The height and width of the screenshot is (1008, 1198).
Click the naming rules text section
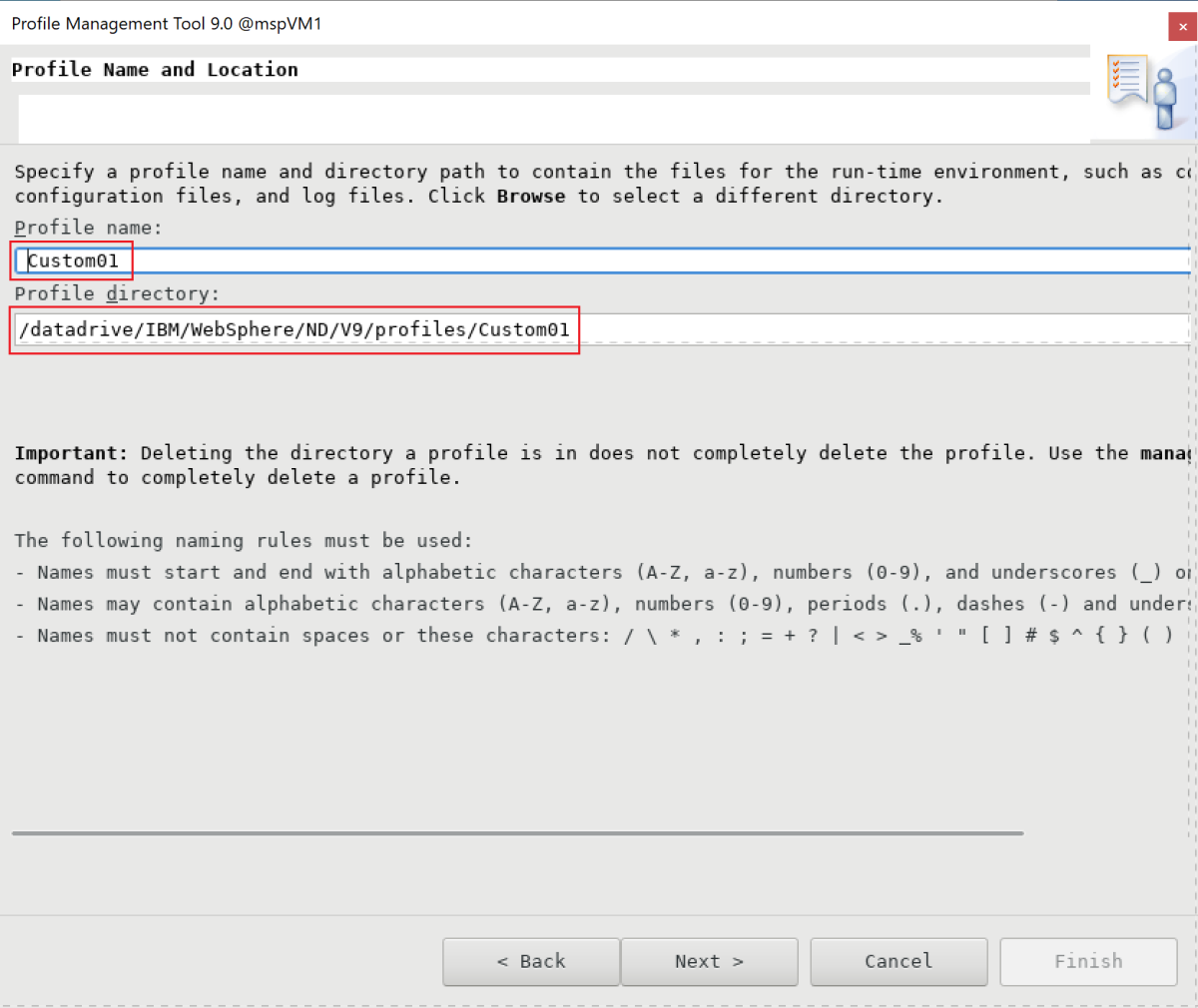pyautogui.click(x=399, y=572)
